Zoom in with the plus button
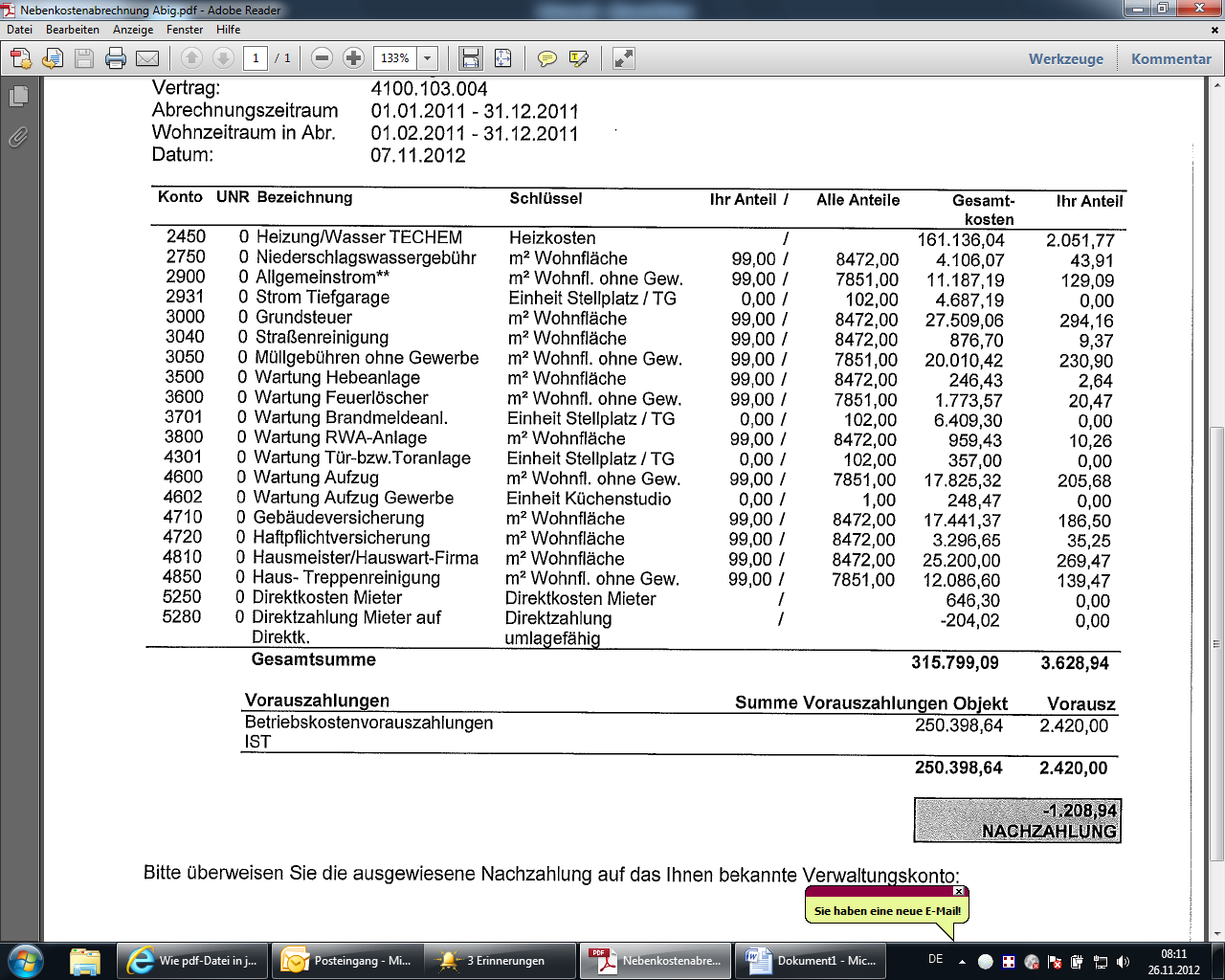Screen dimensions: 1225x980 tap(353, 58)
